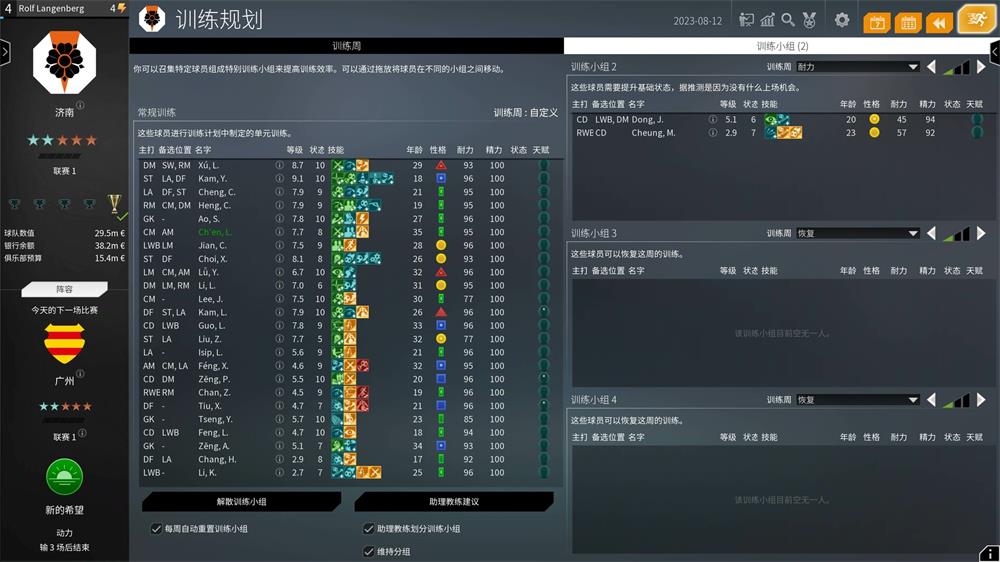Uncheck 助理教练划分训练小组 checkbox

368,529
